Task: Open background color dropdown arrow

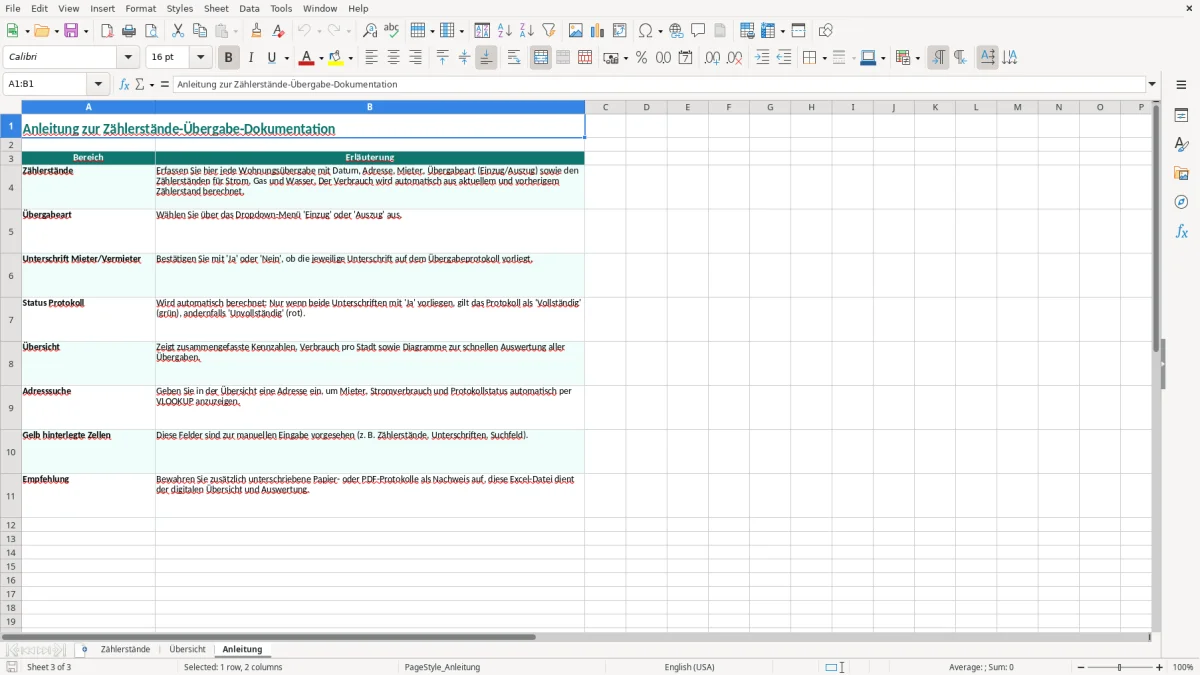Action: tap(350, 58)
